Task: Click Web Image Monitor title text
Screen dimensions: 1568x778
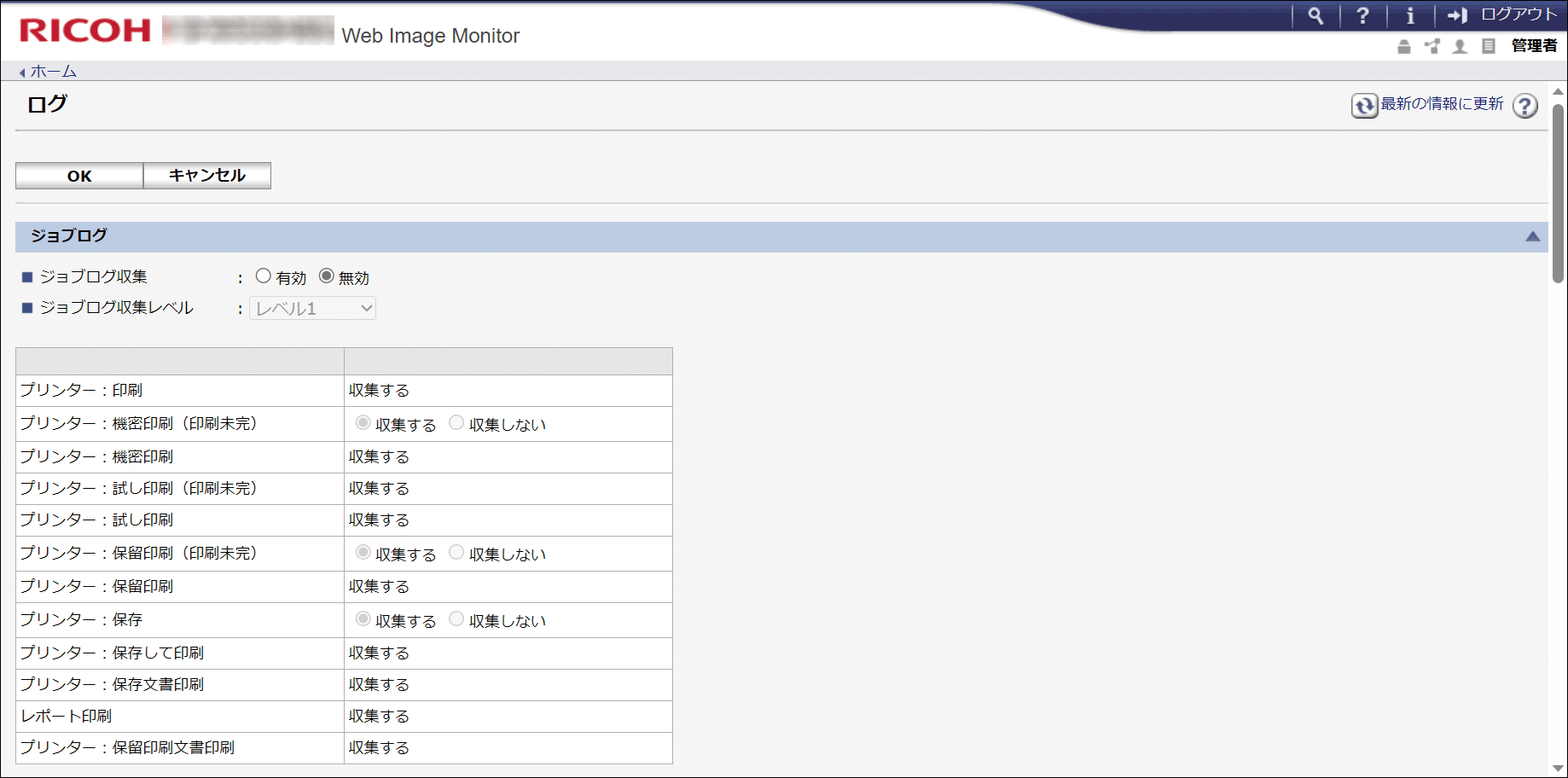Action: point(431,36)
